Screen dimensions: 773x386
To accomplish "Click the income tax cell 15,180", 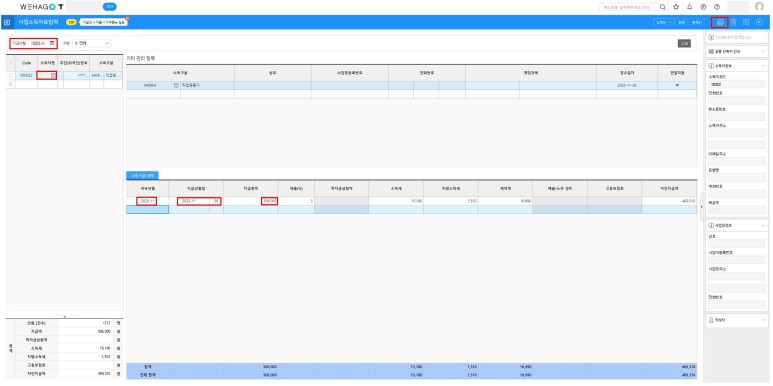I will pos(395,201).
